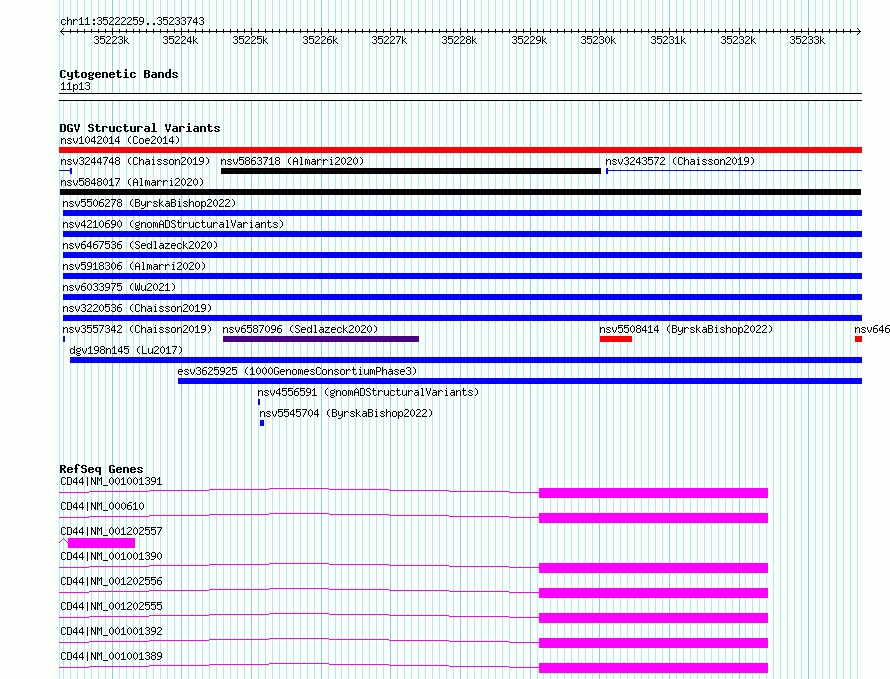Click the partially visible nsv646 red marker
This screenshot has height=679, width=890.
click(859, 339)
